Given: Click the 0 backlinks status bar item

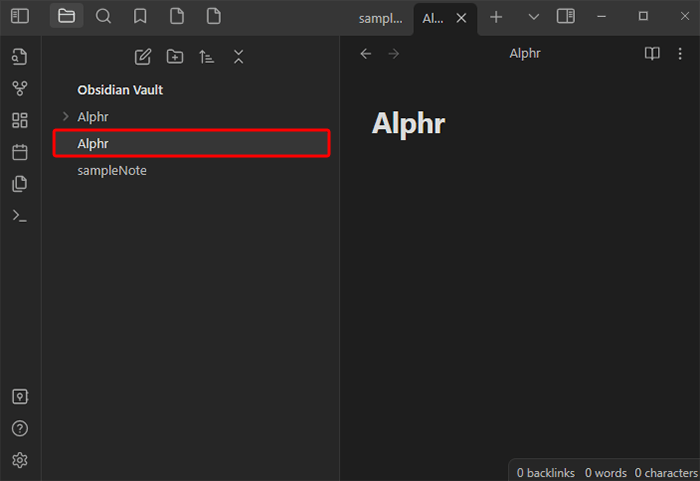Looking at the screenshot, I should pos(544,471).
